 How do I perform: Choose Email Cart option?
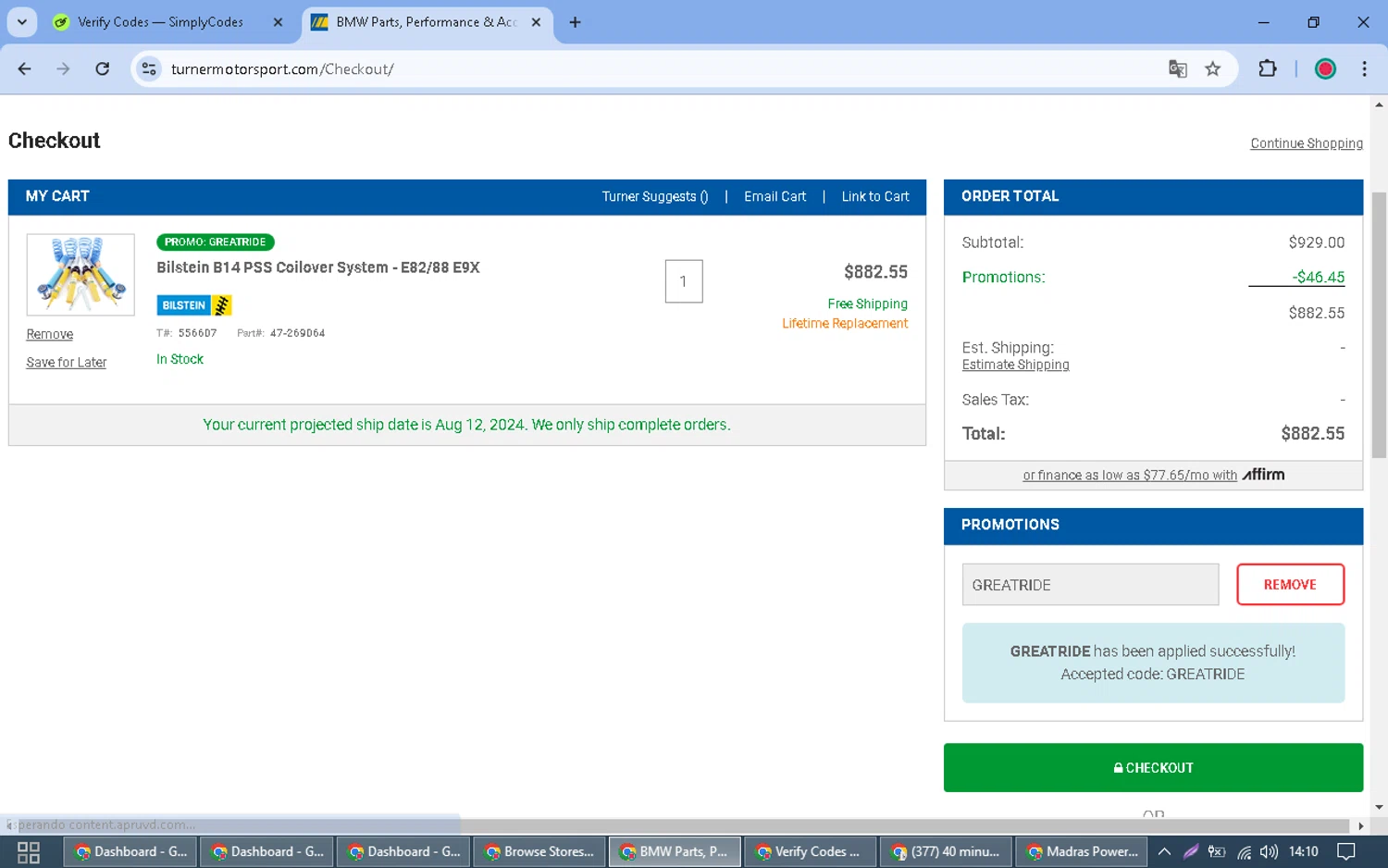pos(775,196)
